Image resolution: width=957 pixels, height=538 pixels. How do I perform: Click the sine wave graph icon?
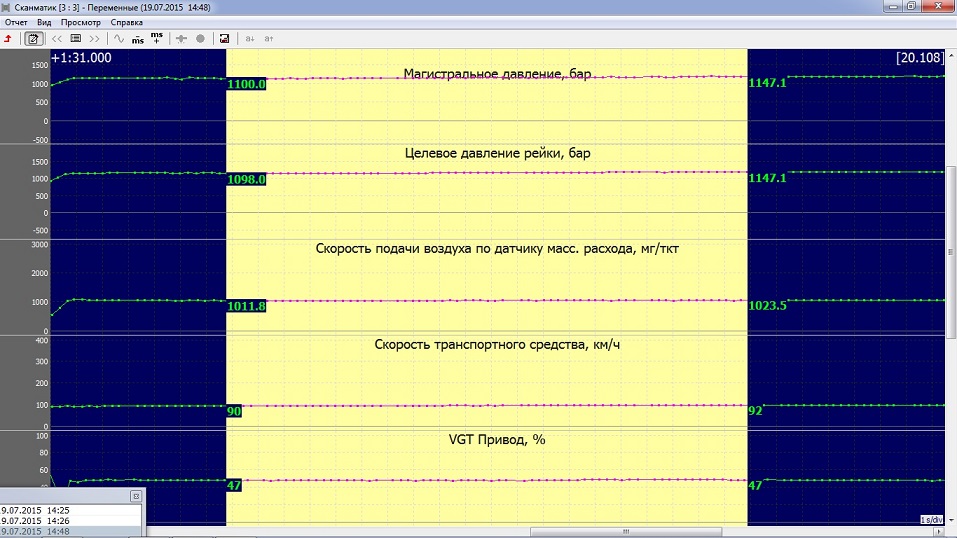click(x=119, y=38)
